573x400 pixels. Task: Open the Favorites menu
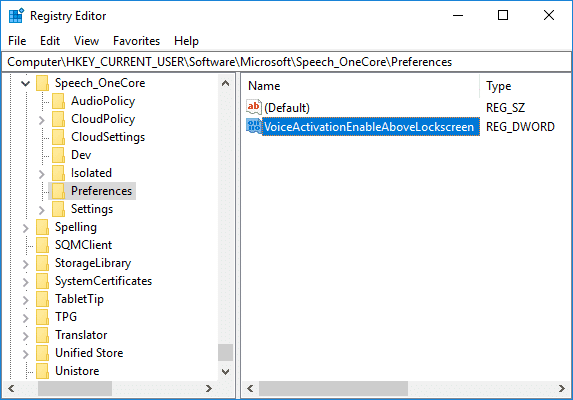pos(136,41)
